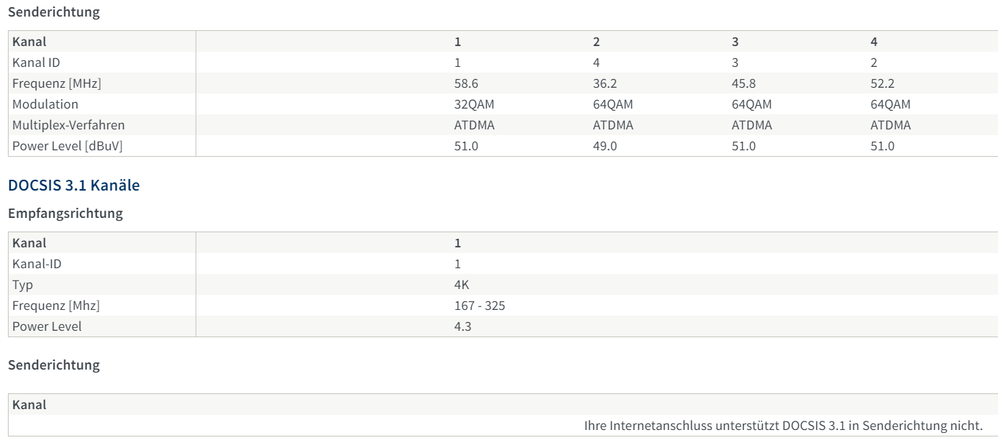Click the DOCSIS 3.1 Kanäle heading

tap(73, 185)
